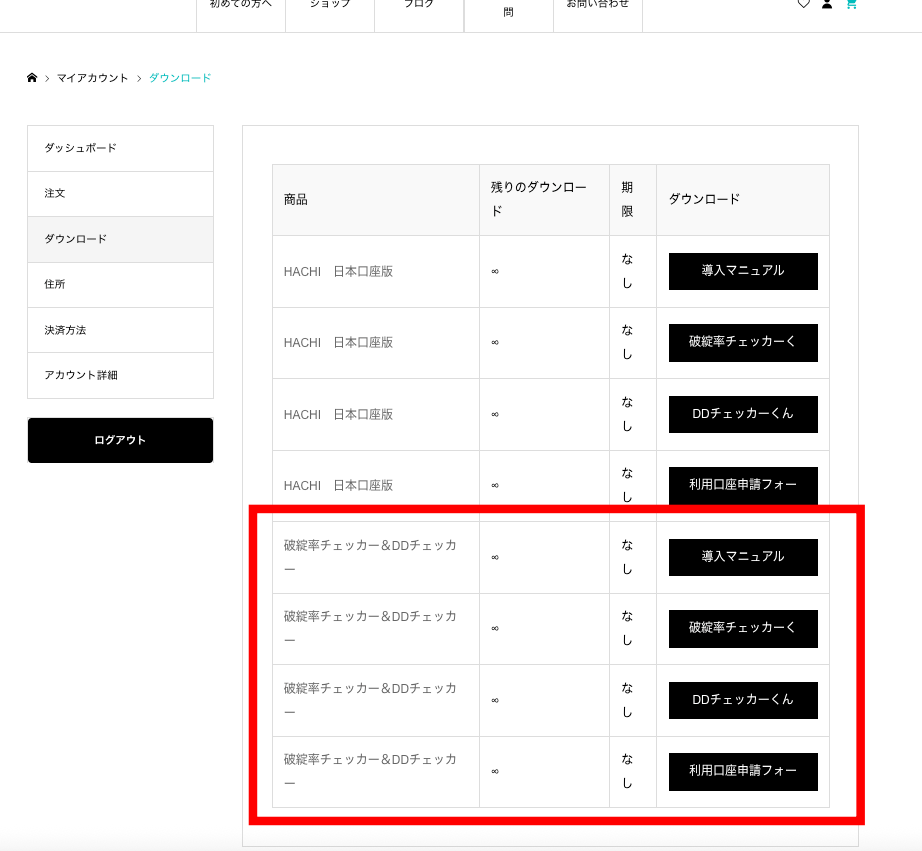The height and width of the screenshot is (851, 922).
Task: Select アカウント詳細 in the account sidebar
Action: (120, 375)
